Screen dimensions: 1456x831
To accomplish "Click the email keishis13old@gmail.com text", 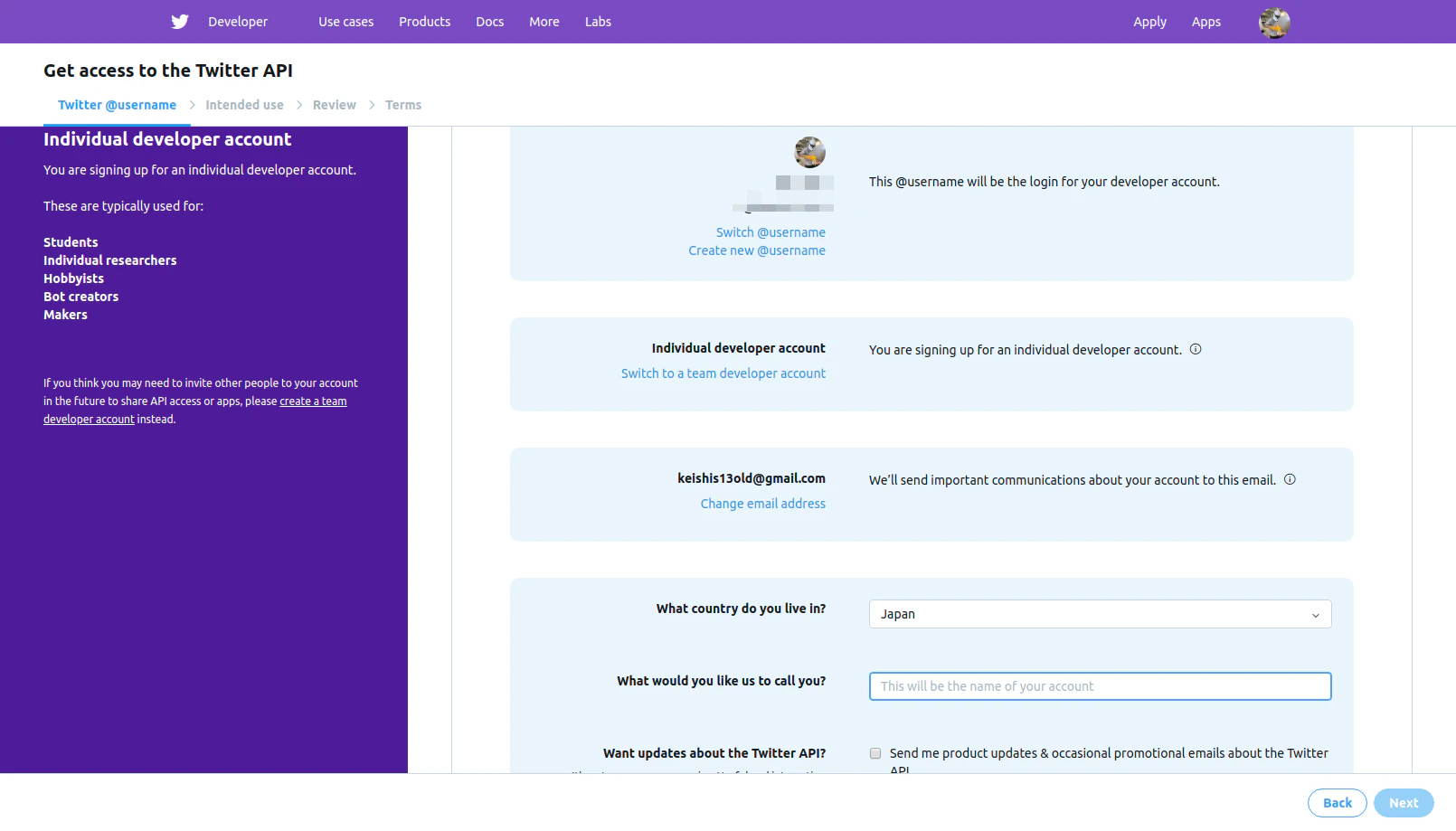I will (x=751, y=478).
